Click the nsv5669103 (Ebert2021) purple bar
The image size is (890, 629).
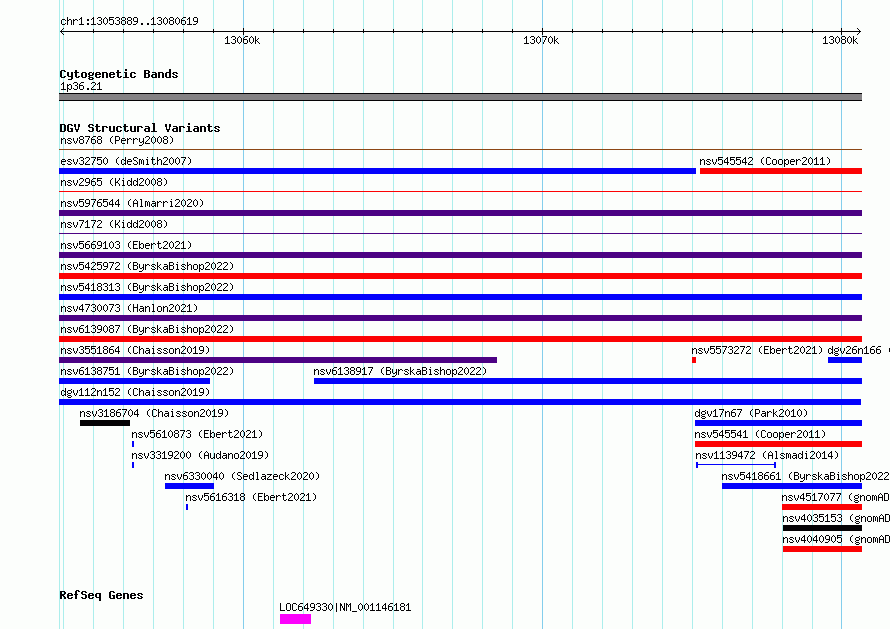(x=460, y=255)
